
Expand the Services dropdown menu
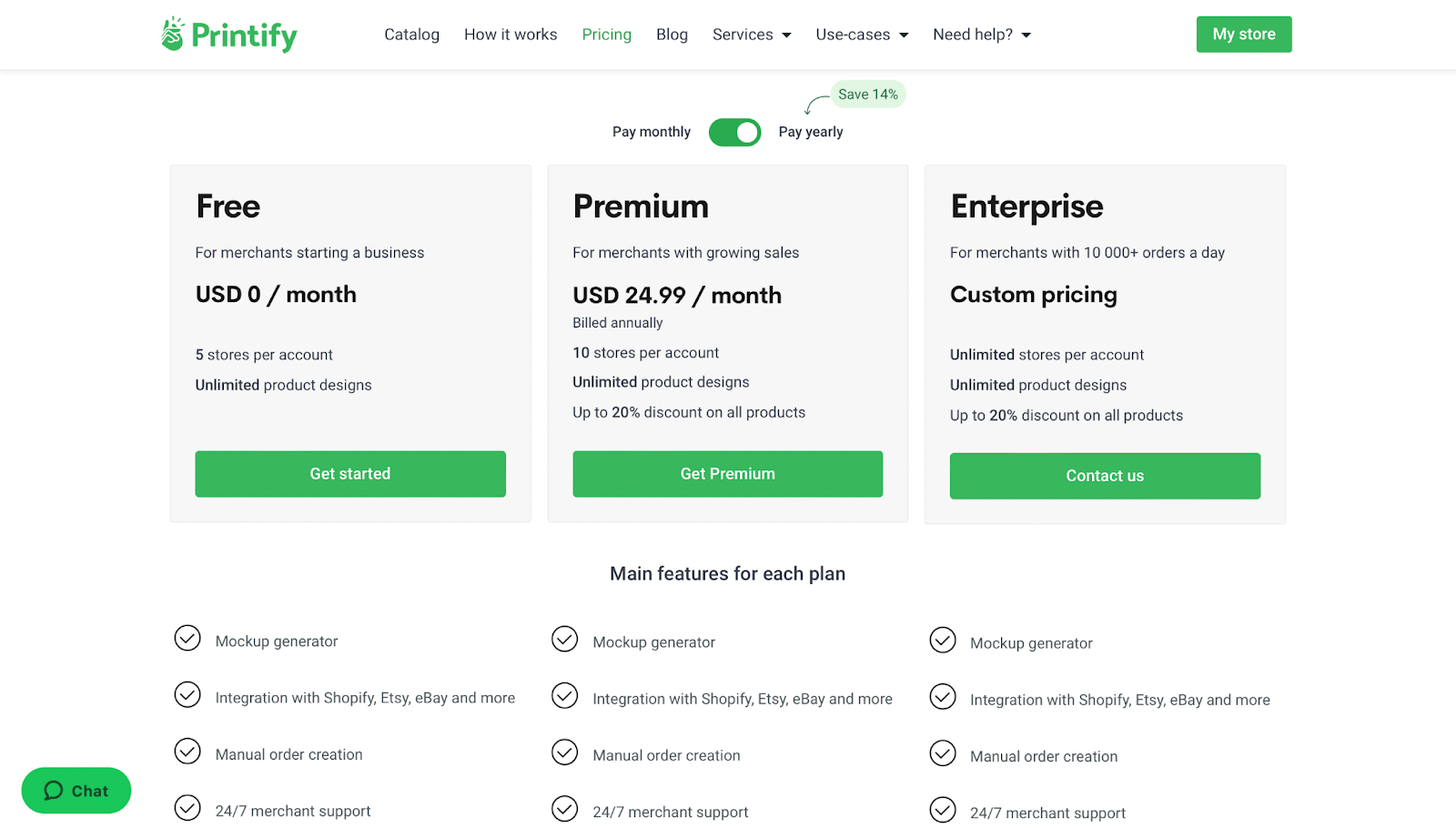(x=752, y=35)
